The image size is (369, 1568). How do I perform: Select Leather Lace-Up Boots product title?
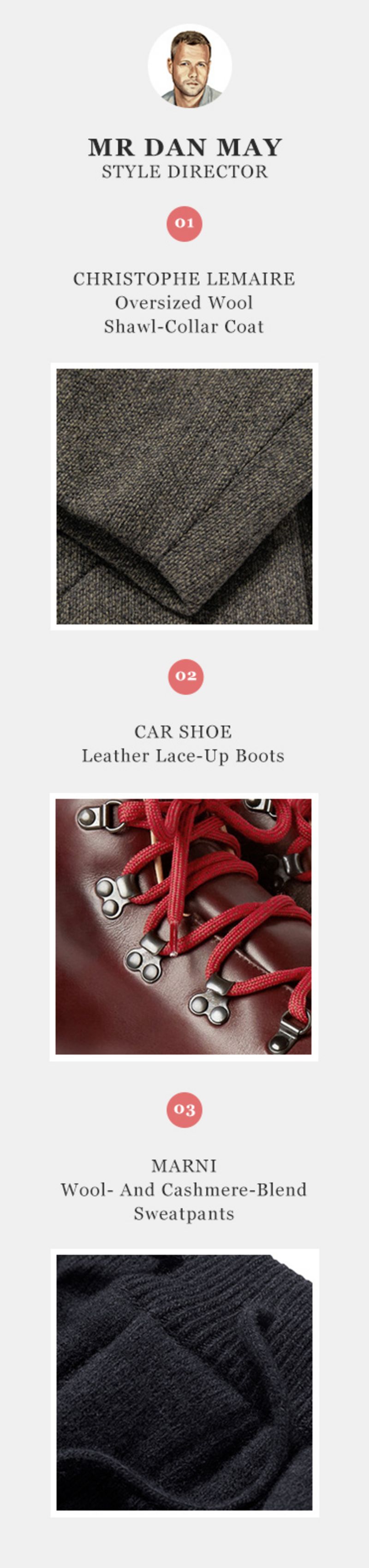pyautogui.click(x=183, y=756)
